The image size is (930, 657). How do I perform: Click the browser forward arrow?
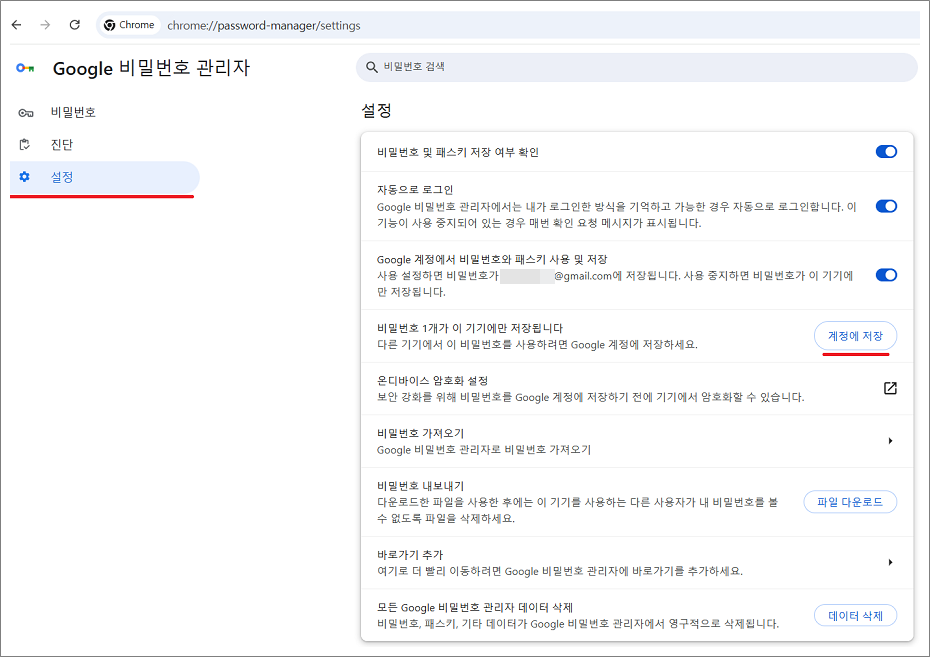coord(45,25)
